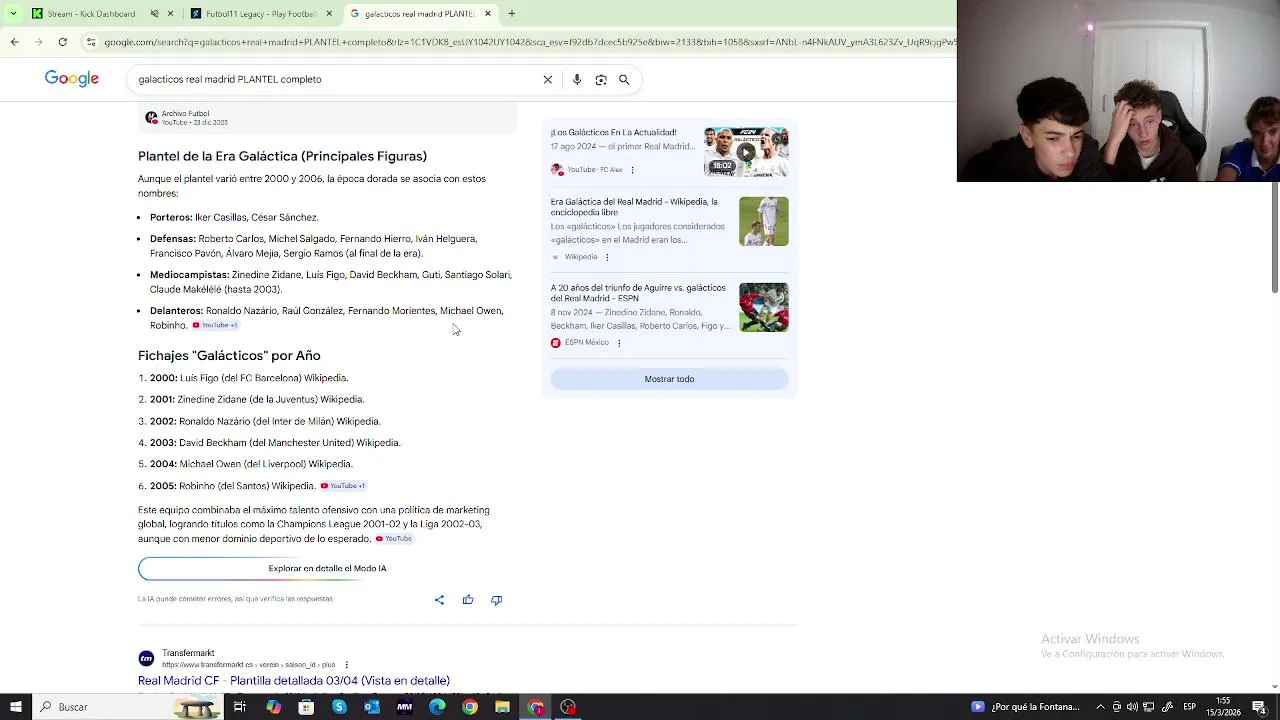Clear the search box with the X icon
The width and height of the screenshot is (1280, 720).
(x=548, y=80)
